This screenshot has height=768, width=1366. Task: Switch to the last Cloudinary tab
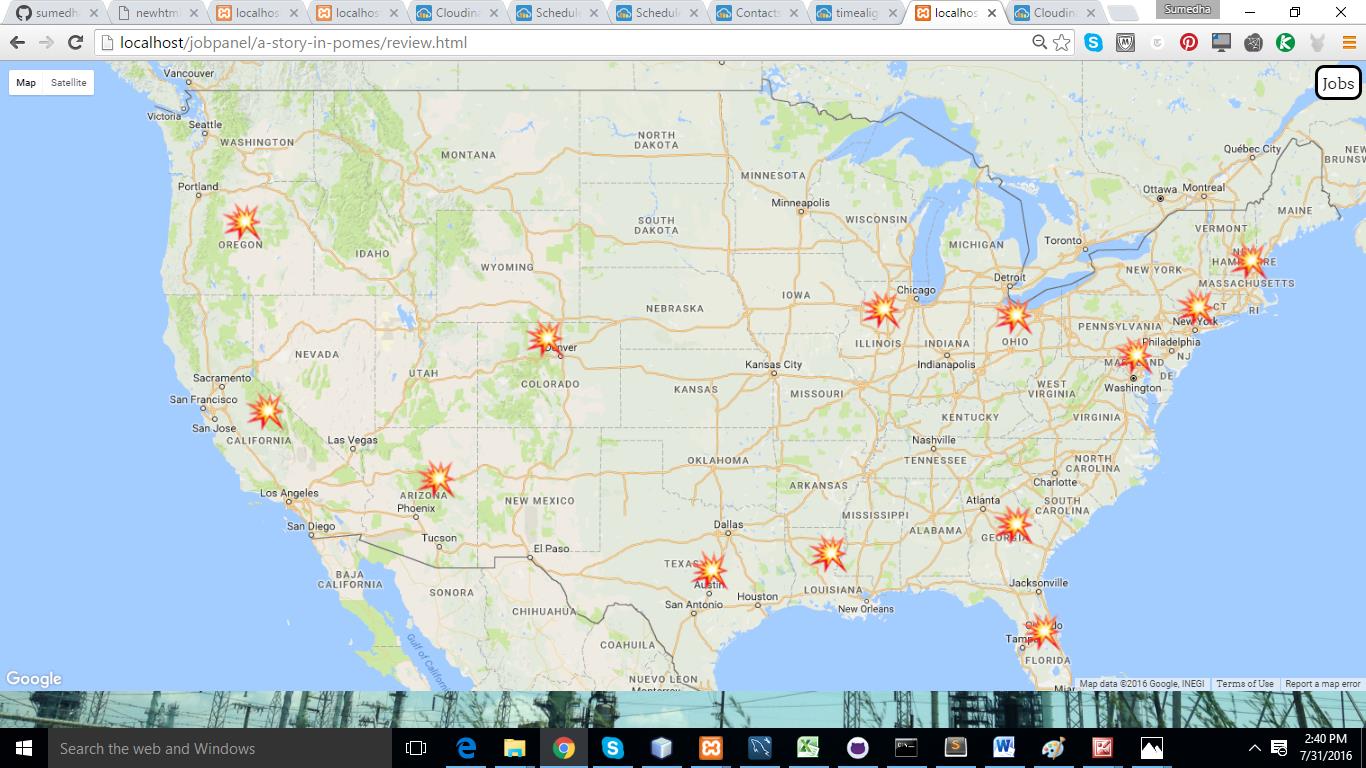(1056, 13)
